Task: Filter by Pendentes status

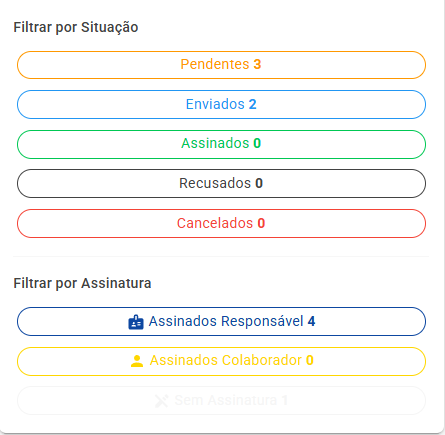Action: (221, 65)
